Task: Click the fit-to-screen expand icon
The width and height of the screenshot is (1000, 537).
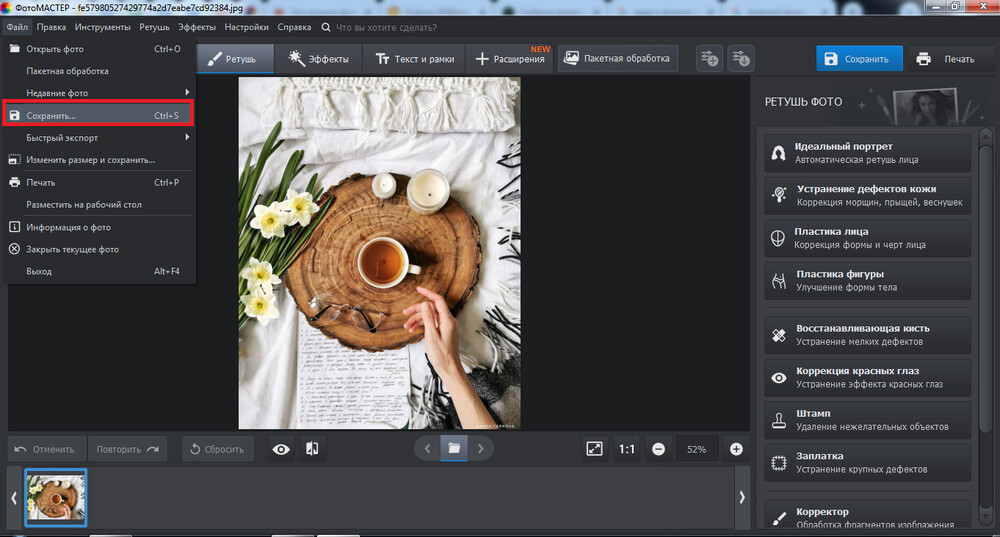Action: pyautogui.click(x=594, y=449)
